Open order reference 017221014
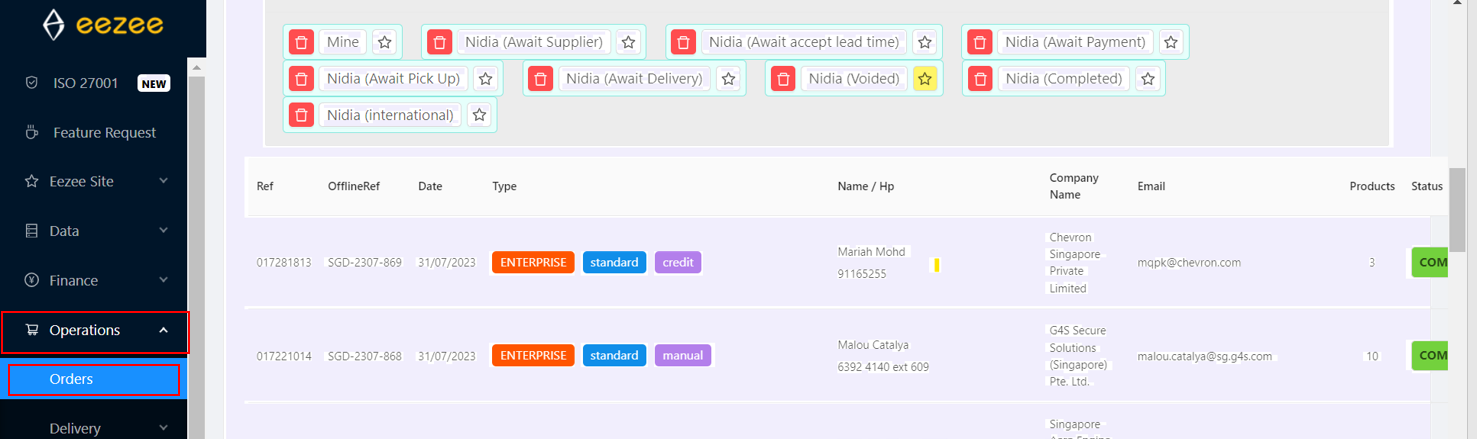Screen dimensions: 1477x439 click(x=283, y=355)
